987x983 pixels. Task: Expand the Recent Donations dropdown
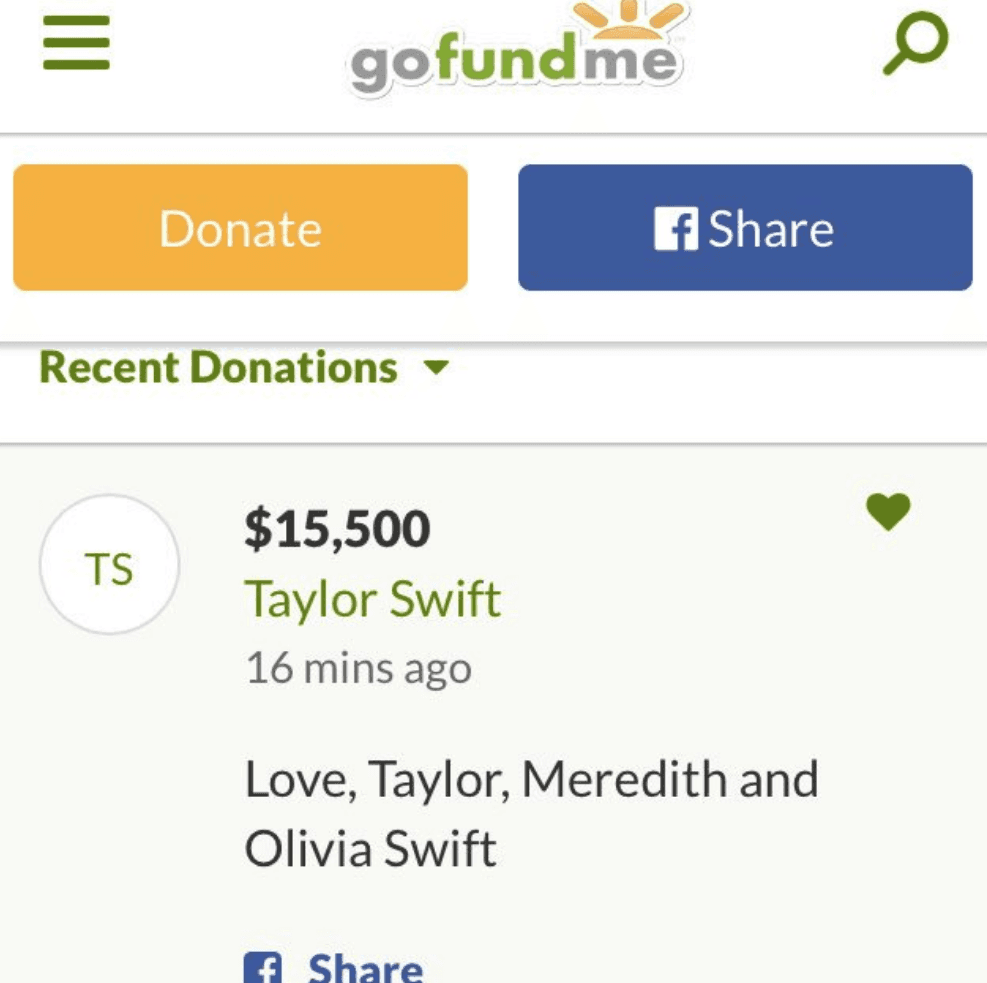coord(218,368)
